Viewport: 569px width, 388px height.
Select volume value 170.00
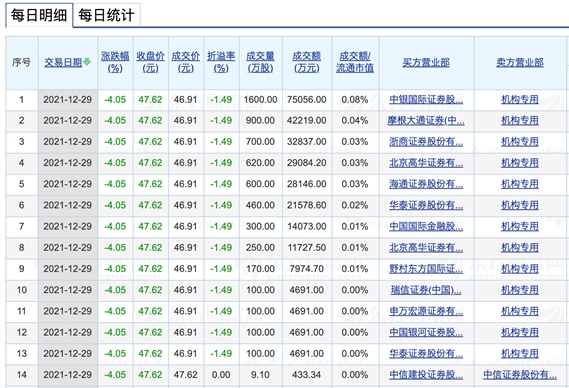point(260,269)
